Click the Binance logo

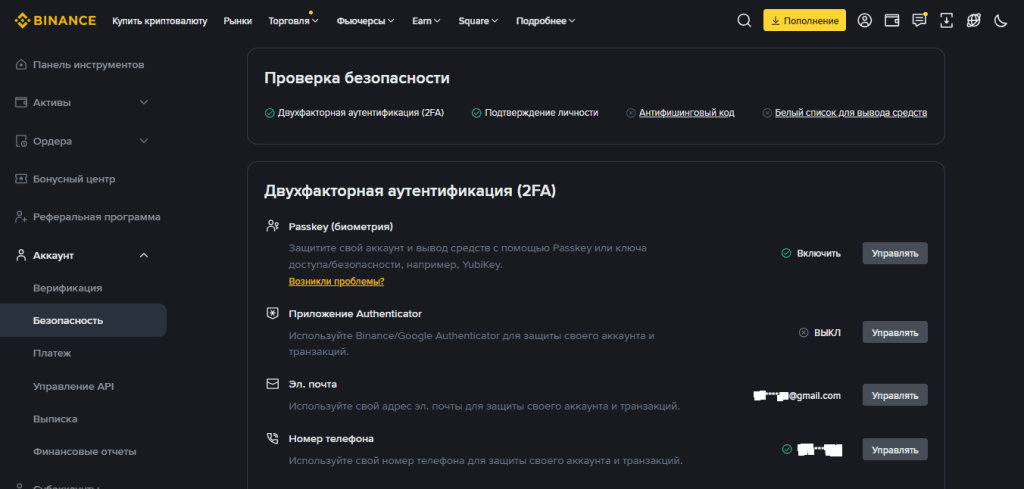(56, 20)
